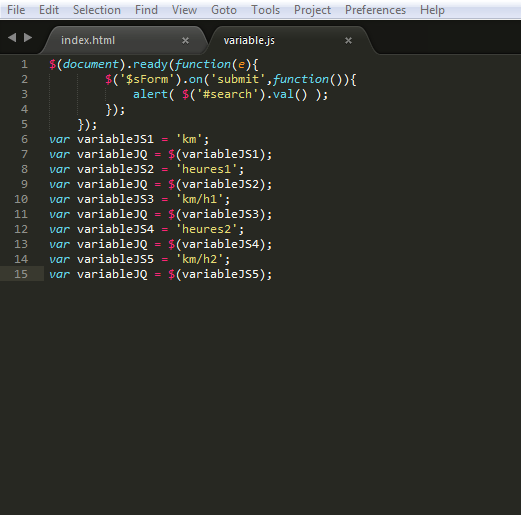Place cursor in $(variableJS1) on line 7
Screen dimensions: 521x515
point(217,154)
